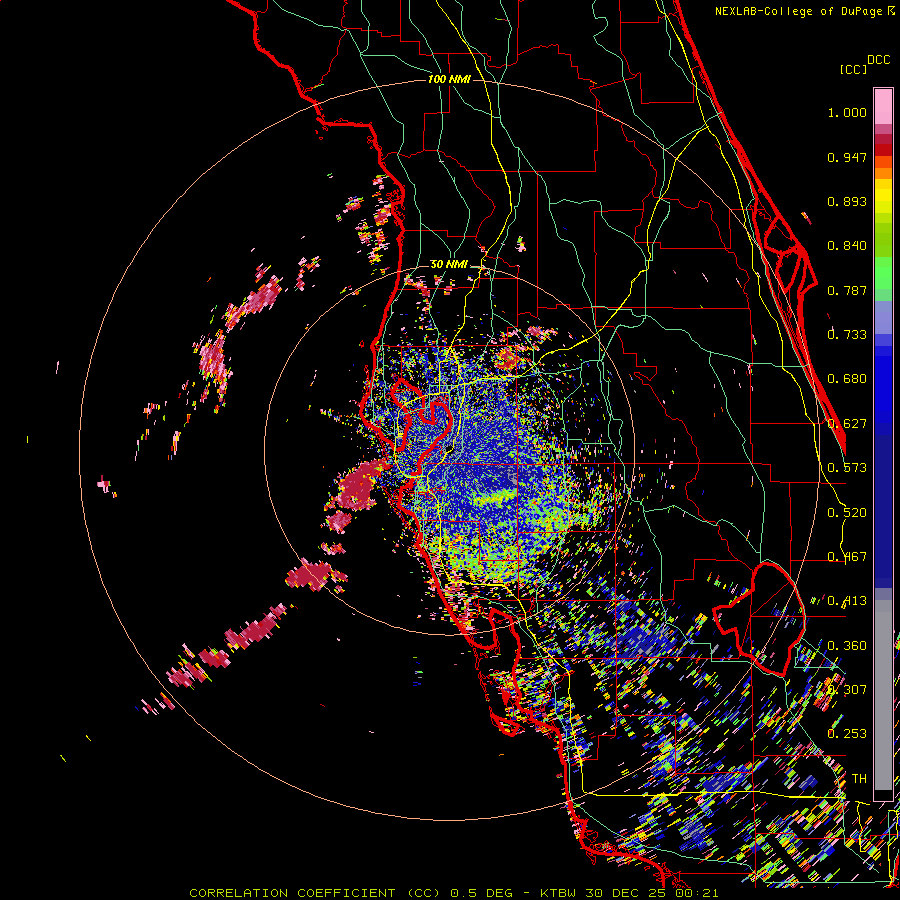Click the 0.573 scale value

(847, 468)
